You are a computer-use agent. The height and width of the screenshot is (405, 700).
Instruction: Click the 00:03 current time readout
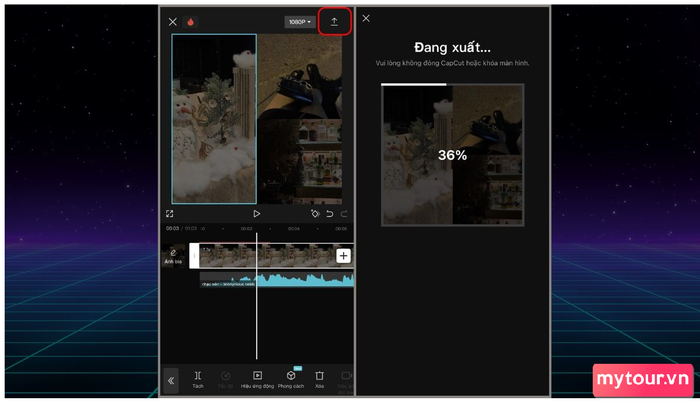172,228
